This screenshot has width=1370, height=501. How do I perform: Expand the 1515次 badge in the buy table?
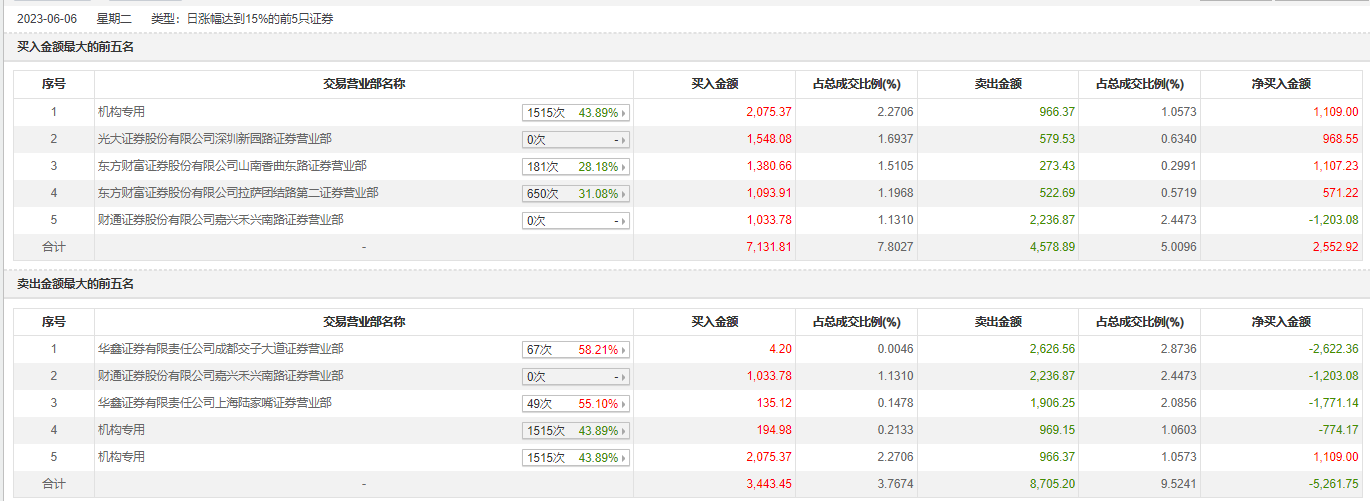pyautogui.click(x=576, y=113)
